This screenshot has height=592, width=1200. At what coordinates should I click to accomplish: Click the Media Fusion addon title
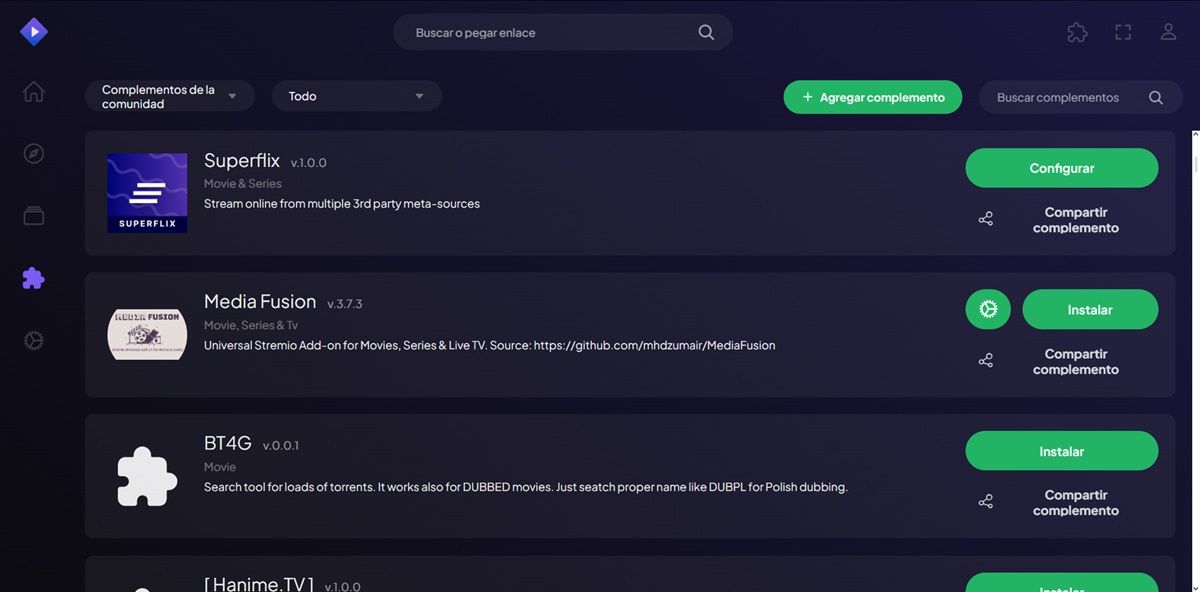tap(260, 302)
